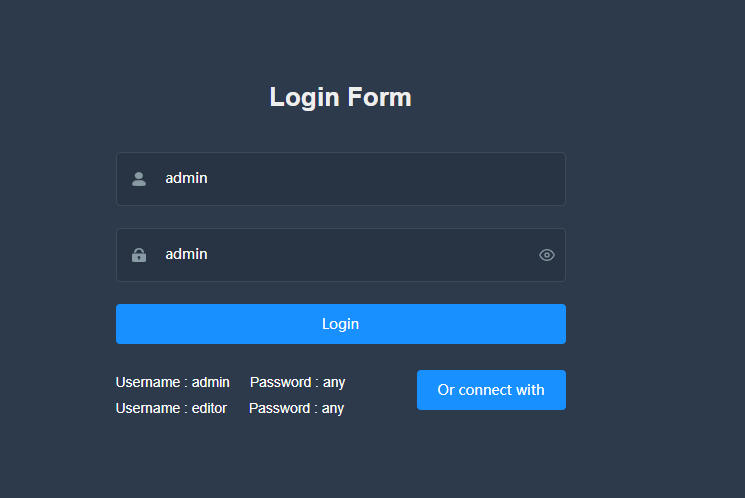Place cursor on admin text in password box
Viewport: 745px width, 498px height.
[x=186, y=254]
